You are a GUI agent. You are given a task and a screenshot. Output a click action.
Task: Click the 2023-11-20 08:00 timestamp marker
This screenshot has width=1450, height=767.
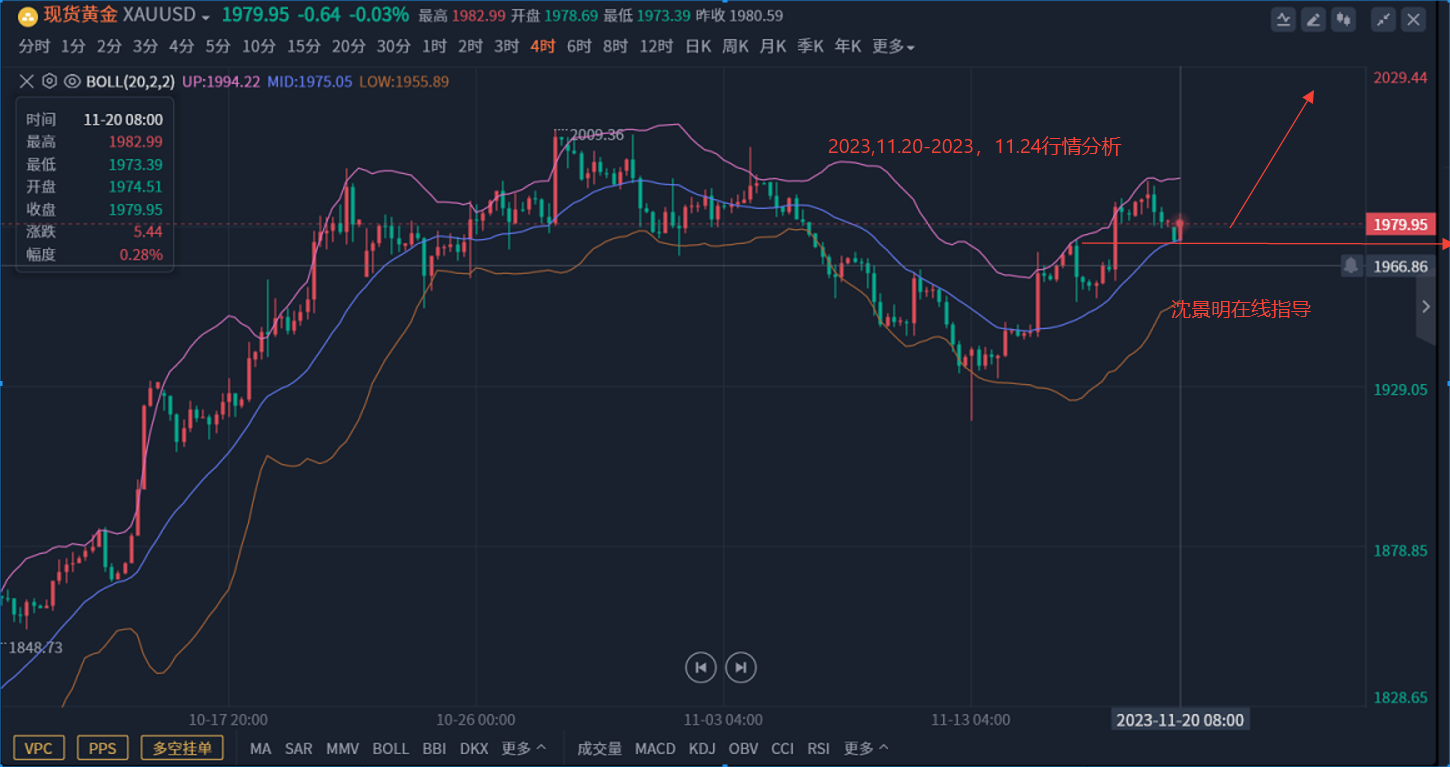[1180, 719]
